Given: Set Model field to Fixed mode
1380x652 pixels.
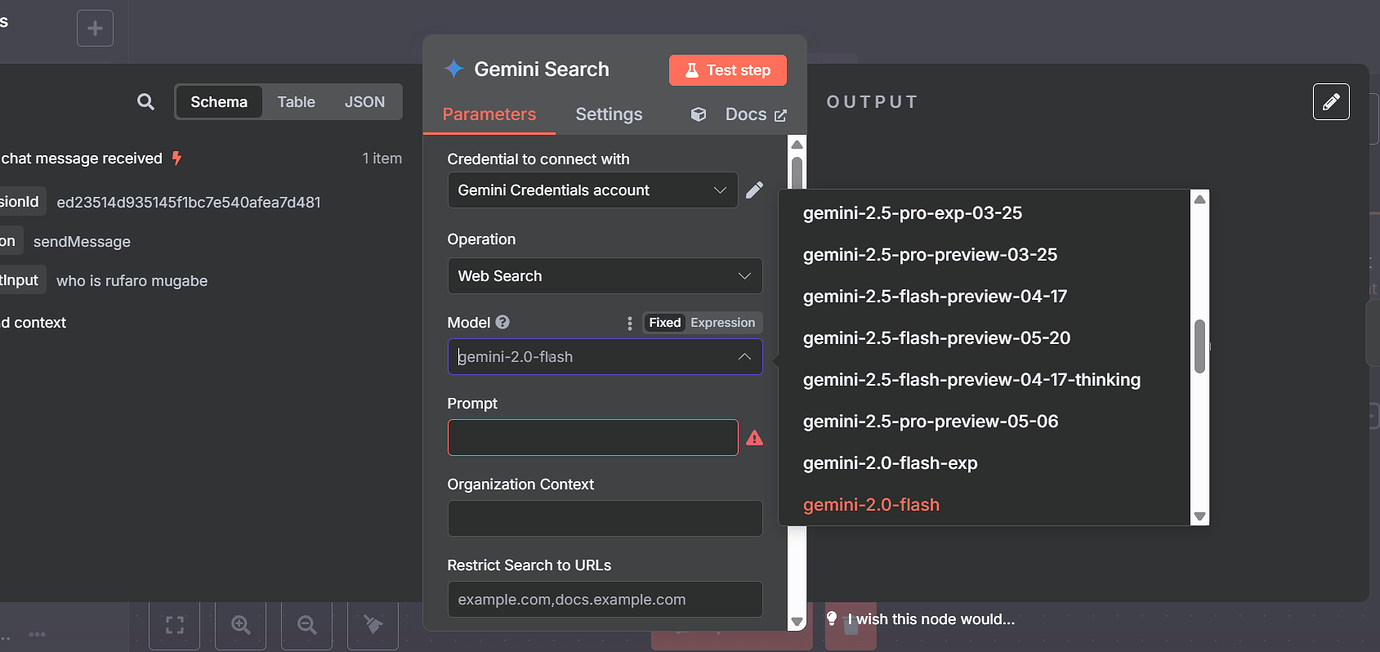Looking at the screenshot, I should (664, 323).
